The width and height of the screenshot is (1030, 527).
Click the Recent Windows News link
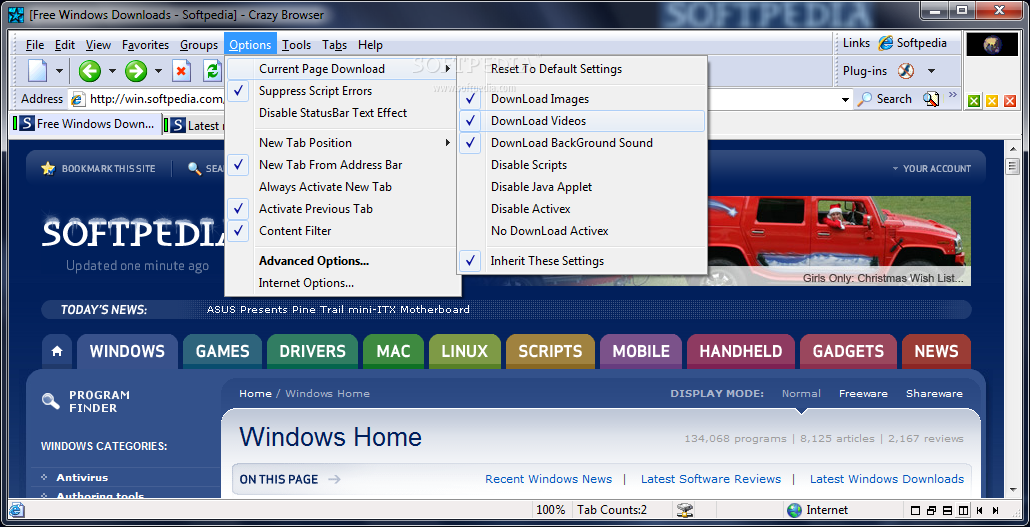point(549,479)
